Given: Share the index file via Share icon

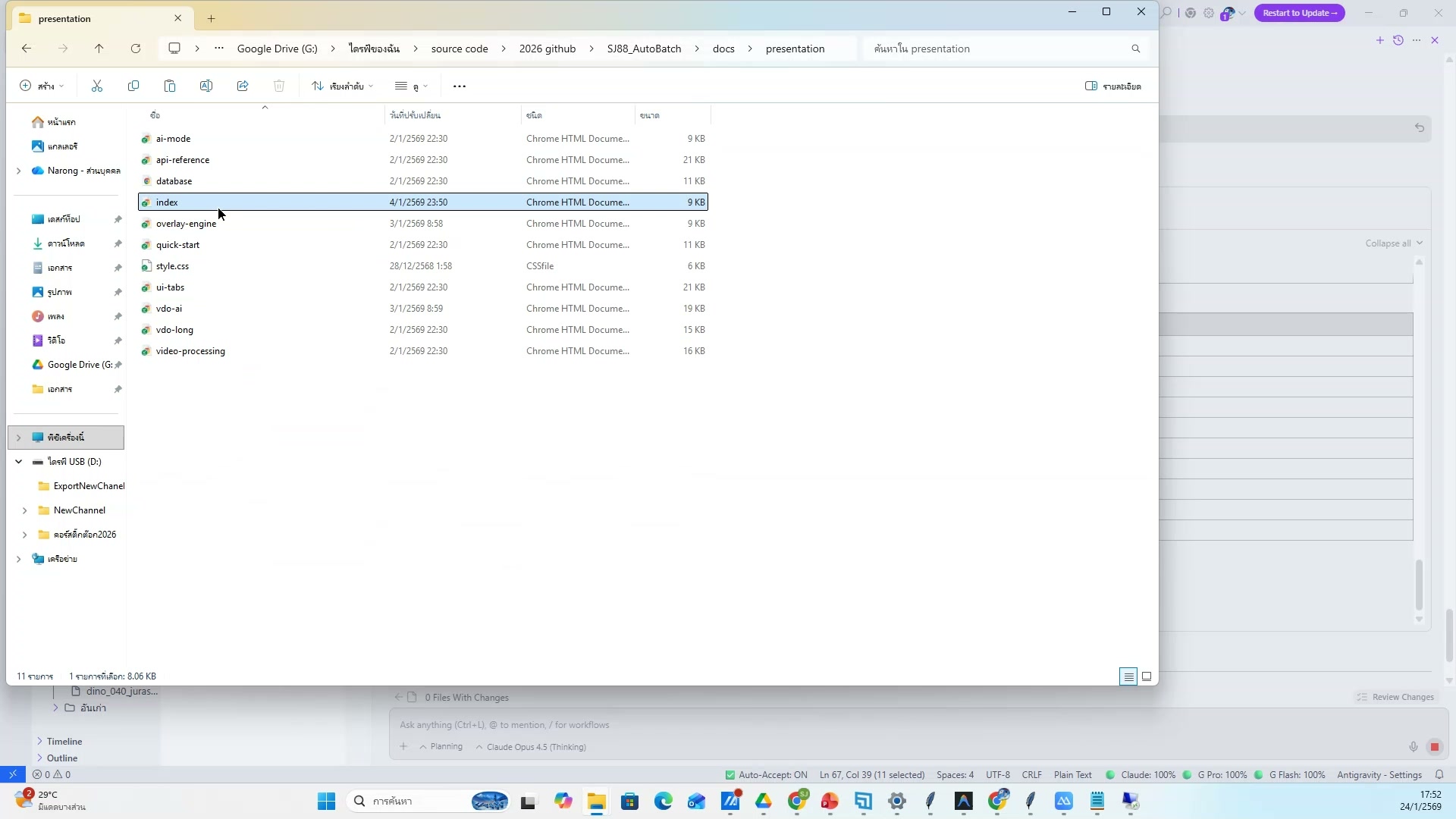Looking at the screenshot, I should tap(242, 86).
